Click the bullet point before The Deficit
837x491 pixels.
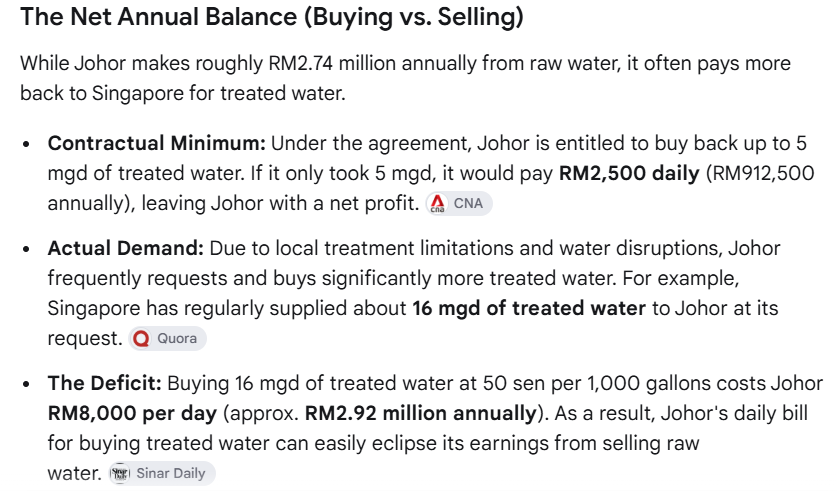click(27, 384)
